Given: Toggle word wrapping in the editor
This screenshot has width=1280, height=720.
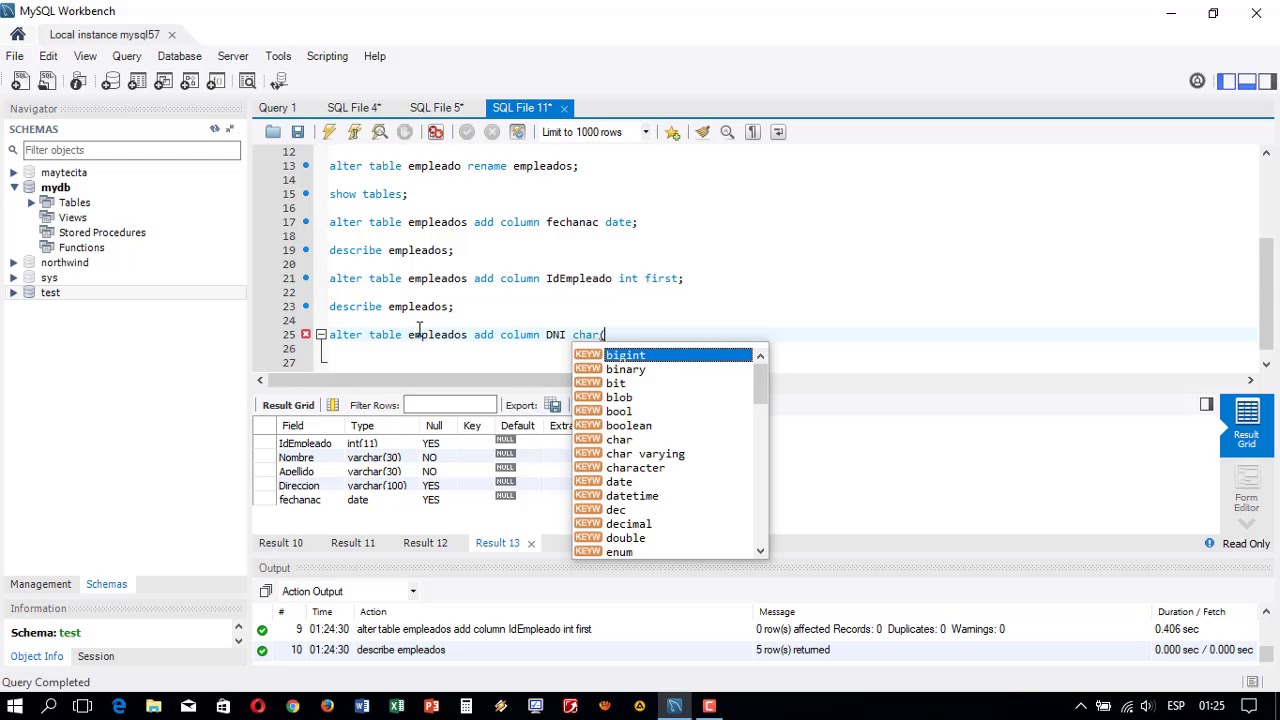Looking at the screenshot, I should pyautogui.click(x=778, y=132).
